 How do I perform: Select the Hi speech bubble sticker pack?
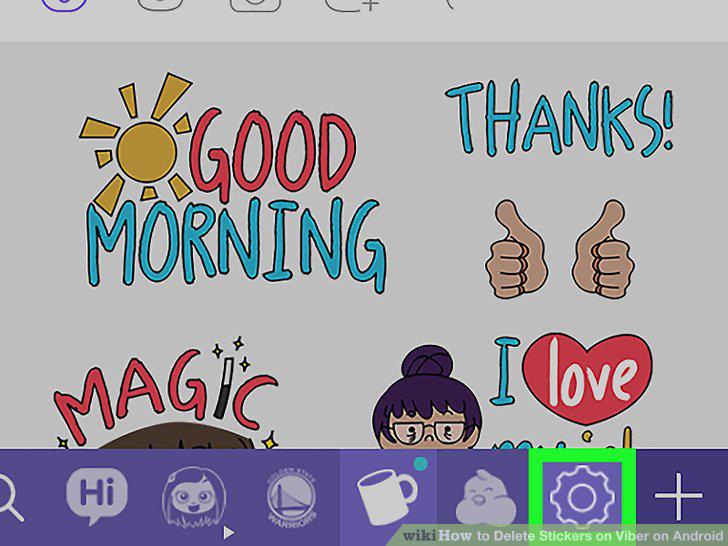(97, 495)
